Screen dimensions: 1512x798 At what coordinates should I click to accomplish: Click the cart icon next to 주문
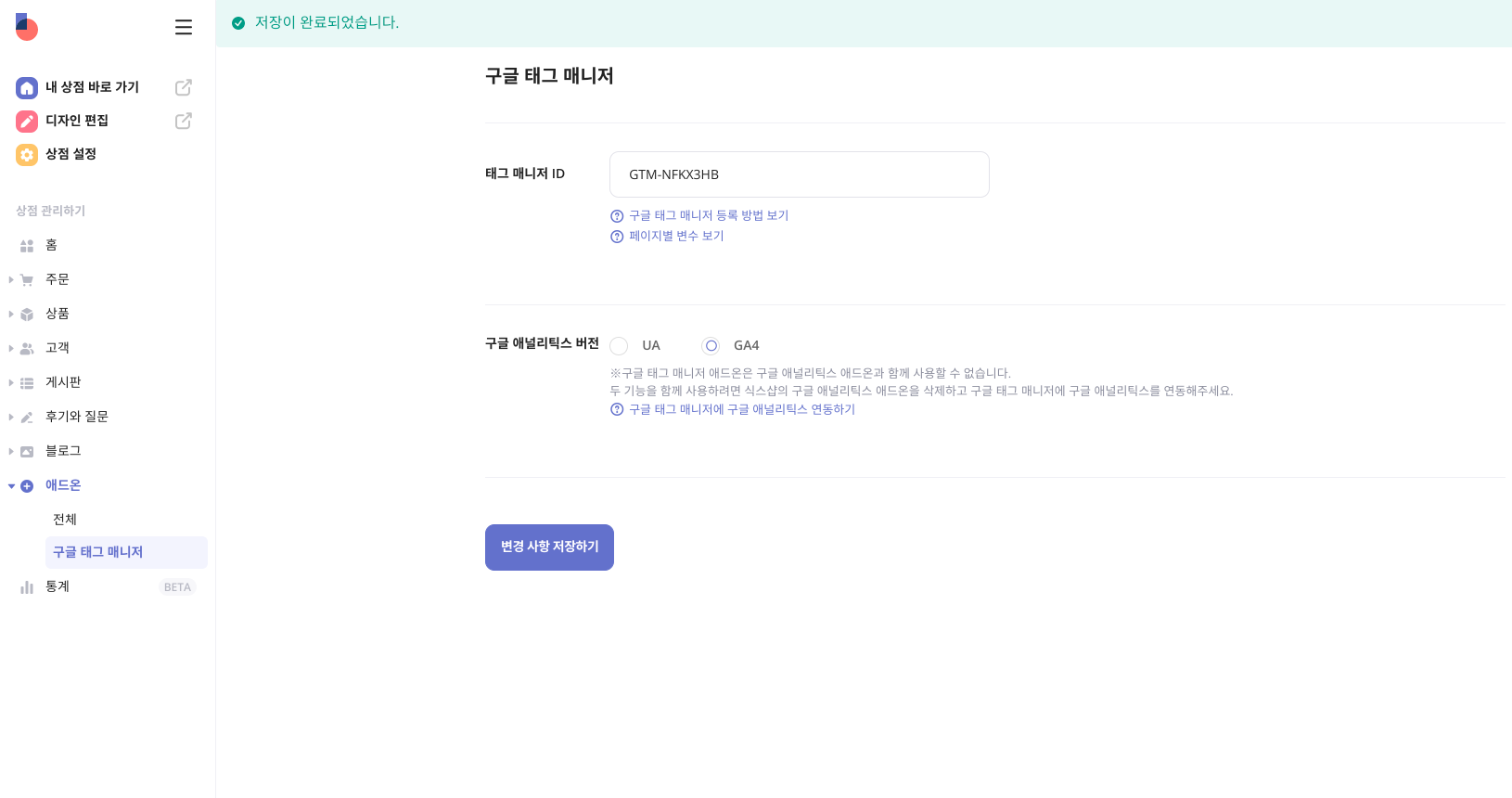pos(27,280)
